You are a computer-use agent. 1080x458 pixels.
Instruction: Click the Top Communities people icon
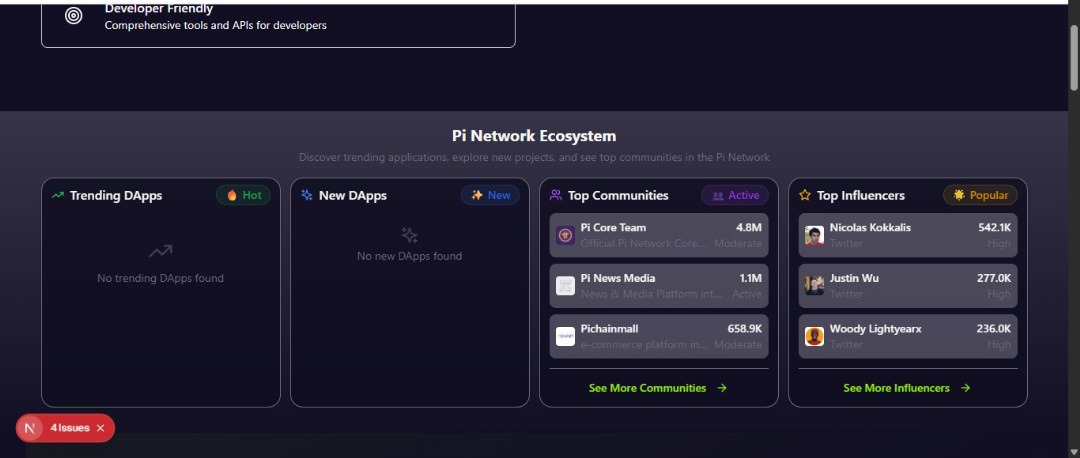click(x=556, y=196)
